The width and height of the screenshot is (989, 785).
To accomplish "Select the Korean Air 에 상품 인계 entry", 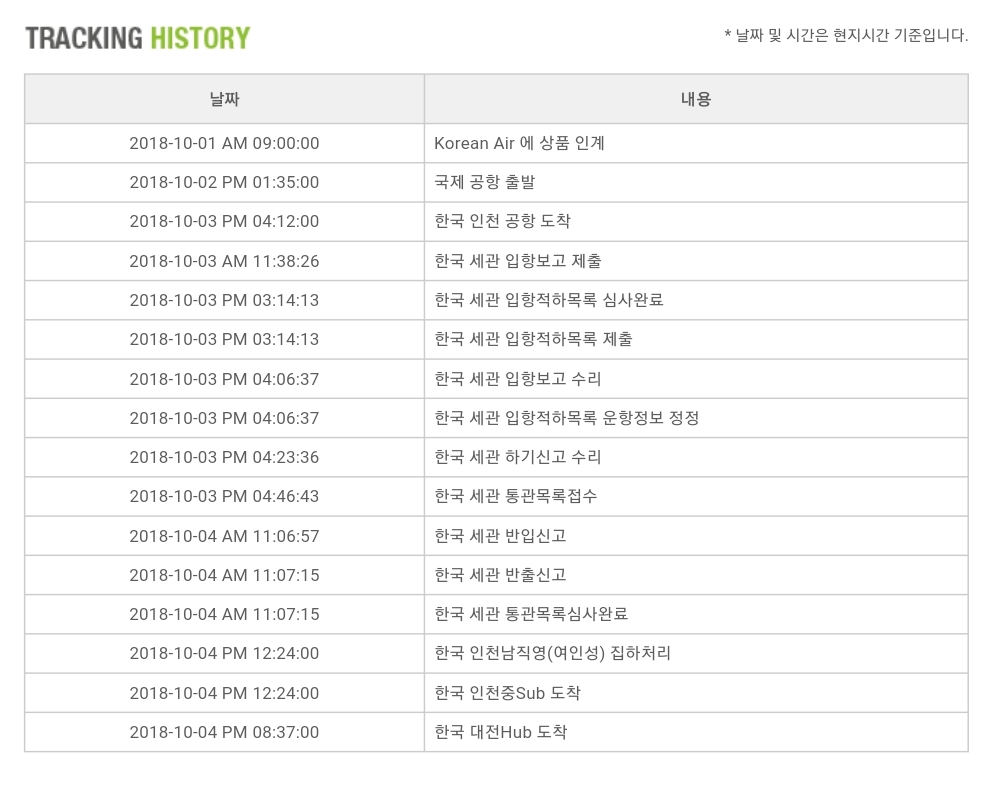I will [x=519, y=143].
